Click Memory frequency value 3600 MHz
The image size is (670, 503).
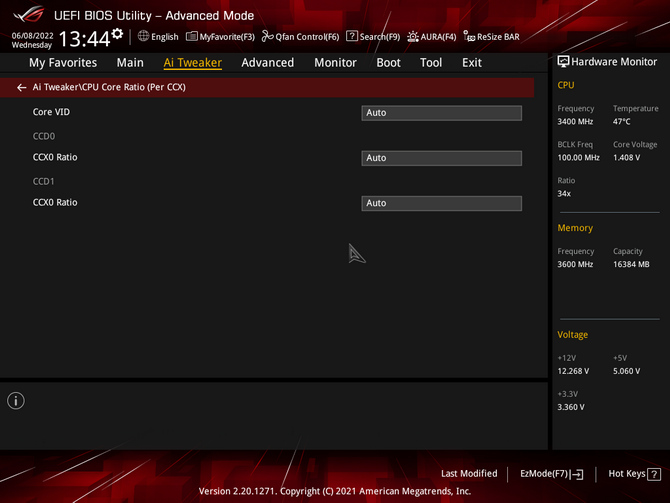pos(575,265)
